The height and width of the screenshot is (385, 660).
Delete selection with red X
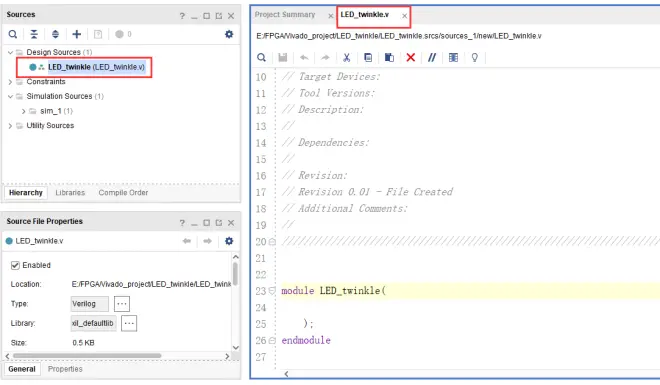click(x=410, y=58)
